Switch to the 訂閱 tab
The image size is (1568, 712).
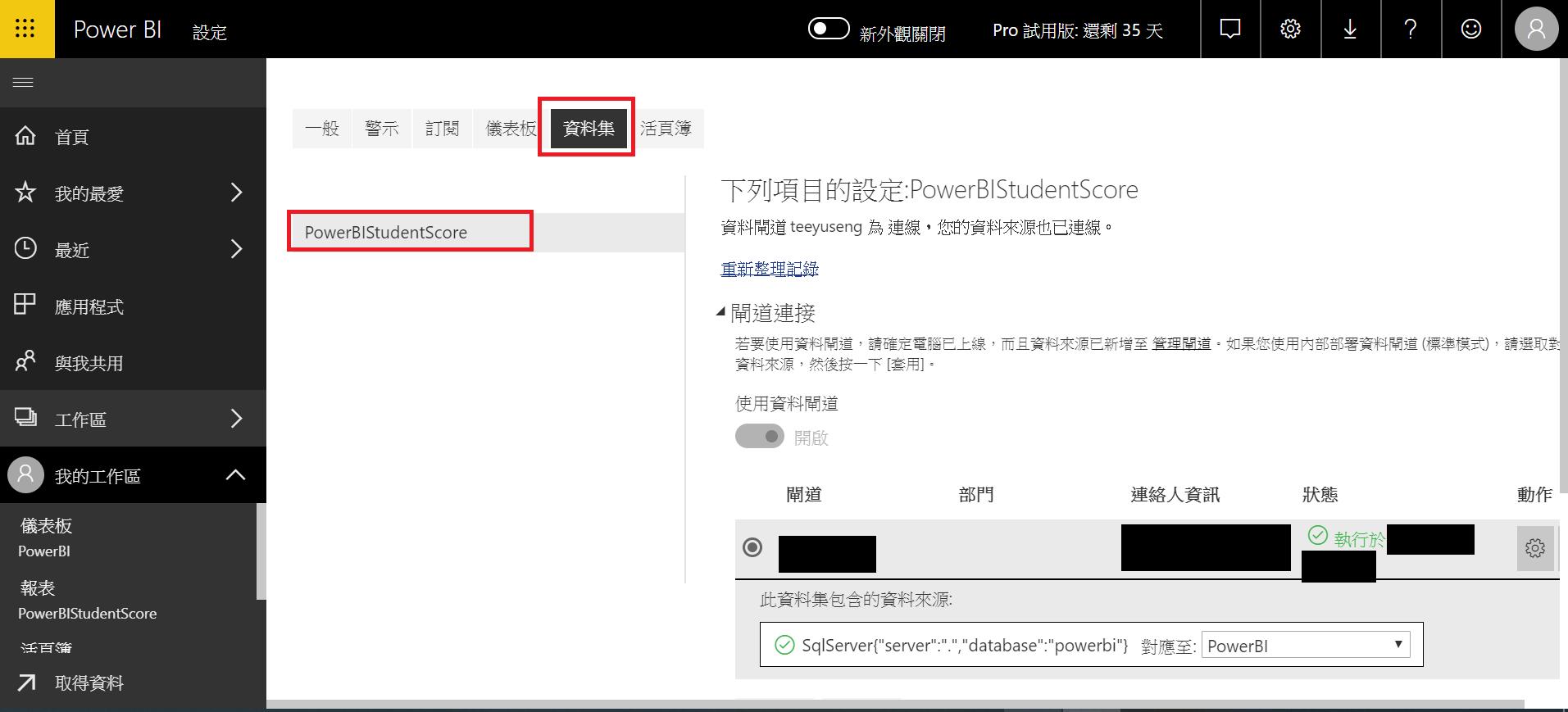[x=443, y=129]
